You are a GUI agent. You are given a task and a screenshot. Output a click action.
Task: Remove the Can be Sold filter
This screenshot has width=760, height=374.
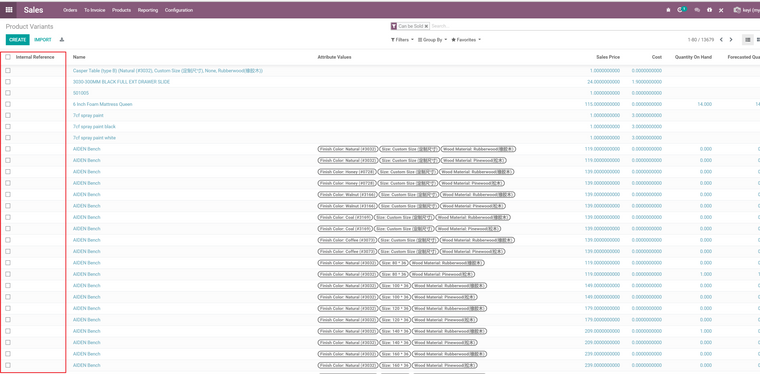click(426, 26)
